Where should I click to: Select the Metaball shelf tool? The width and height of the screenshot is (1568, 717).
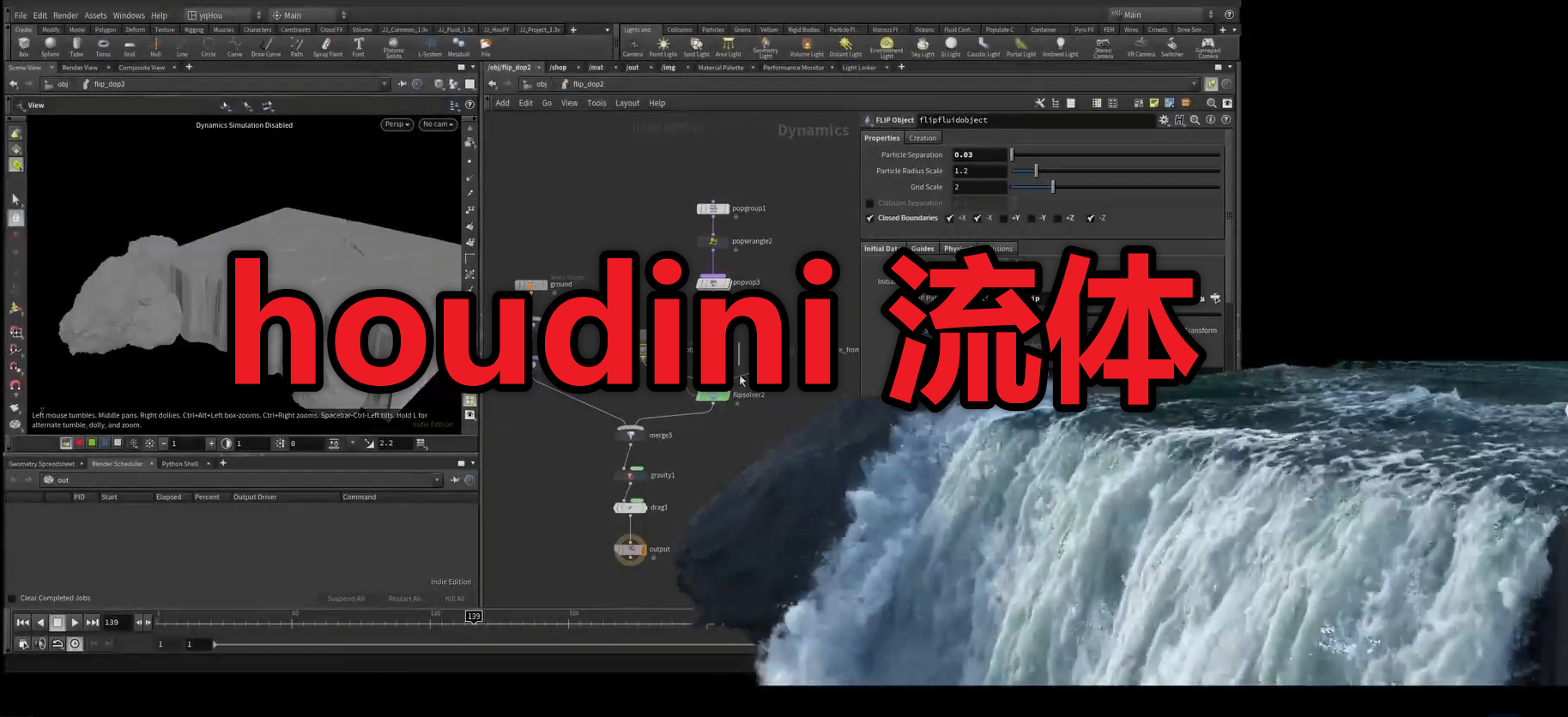click(458, 47)
